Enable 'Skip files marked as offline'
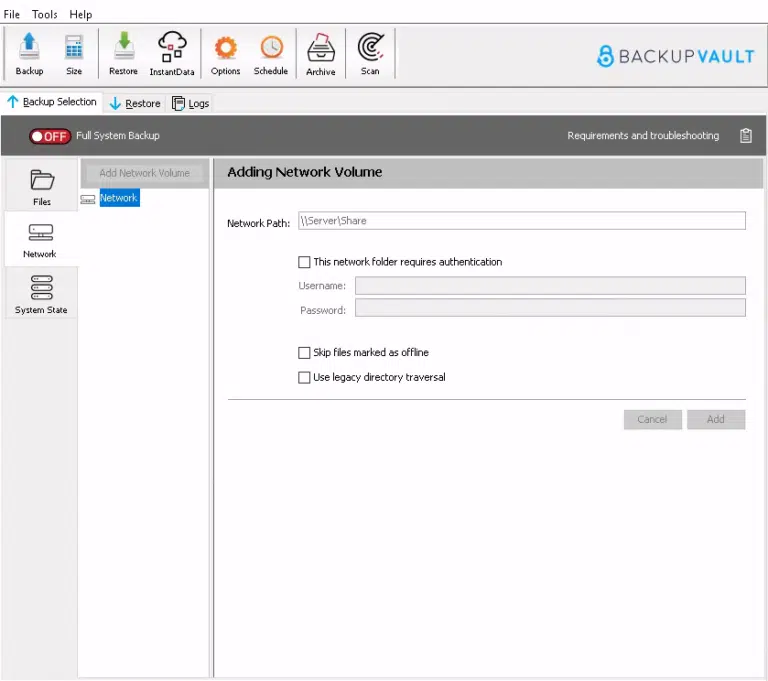This screenshot has width=768, height=681. (304, 353)
